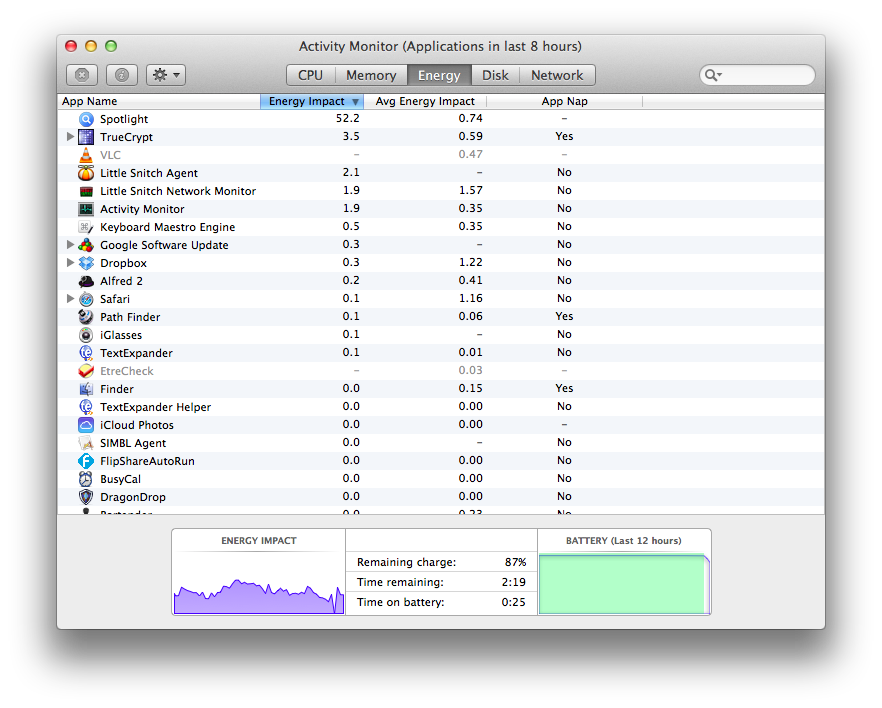
Task: Click the Energy Impact history graph
Action: click(x=259, y=596)
